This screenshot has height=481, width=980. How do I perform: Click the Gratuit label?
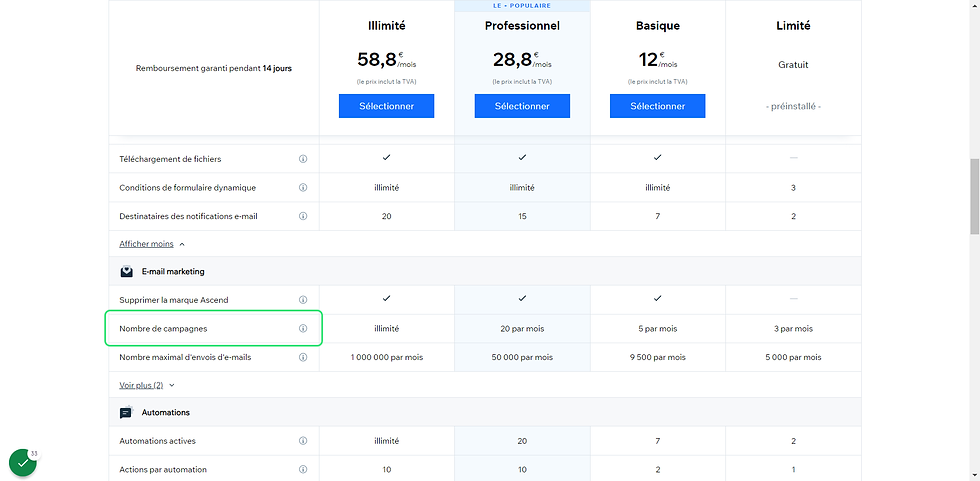pos(793,64)
